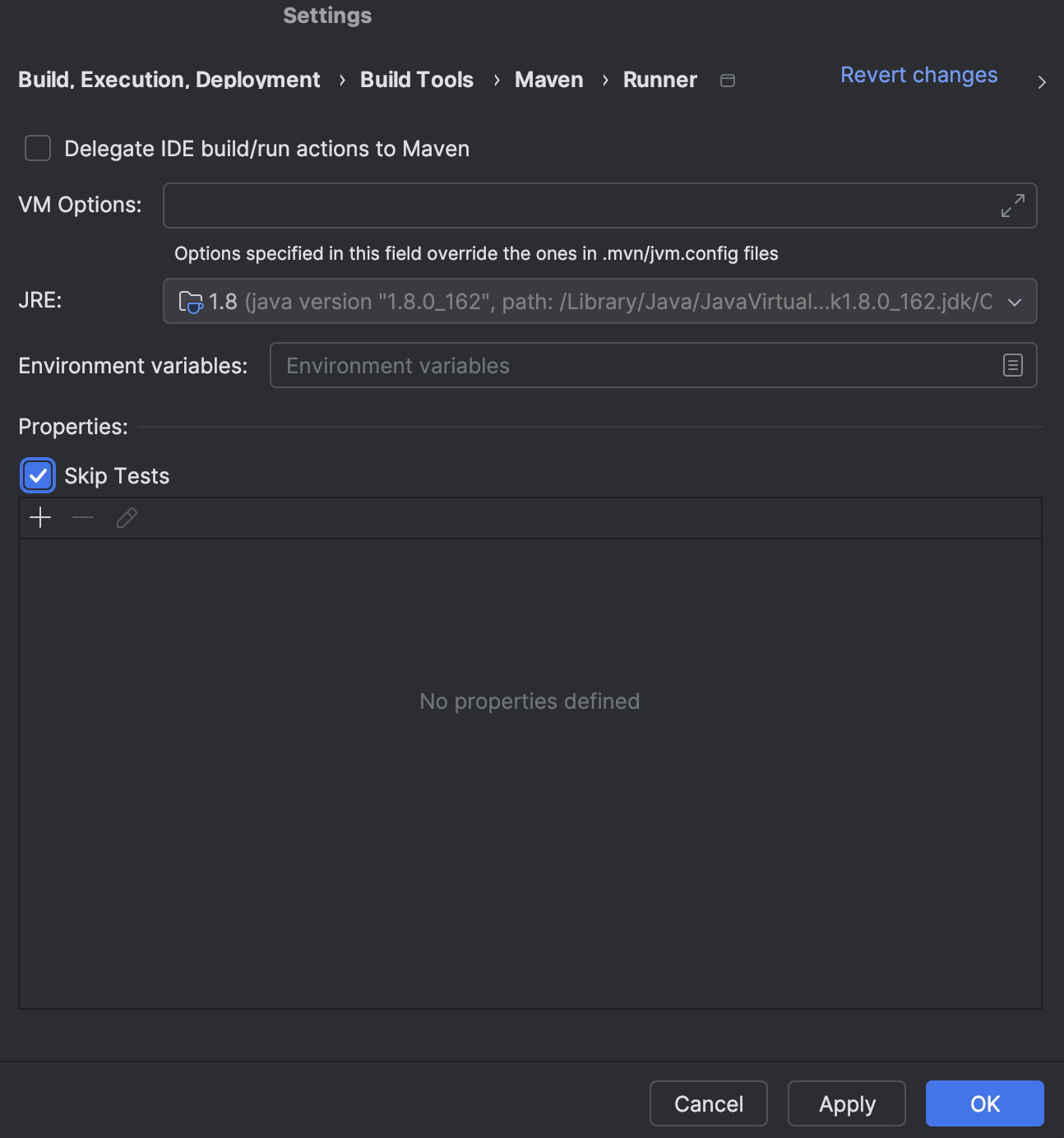Click the JDK folder icon in JRE field
Screen dimensions: 1064x1138
191,302
